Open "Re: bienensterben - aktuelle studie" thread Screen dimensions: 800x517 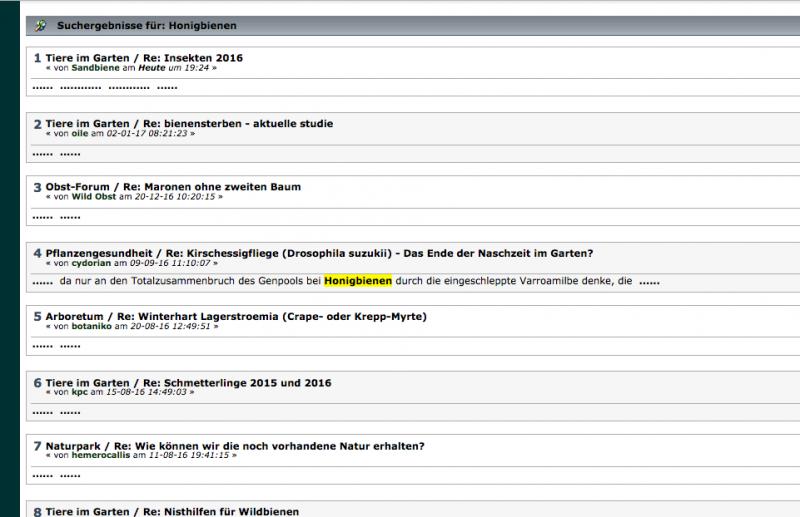(x=239, y=123)
